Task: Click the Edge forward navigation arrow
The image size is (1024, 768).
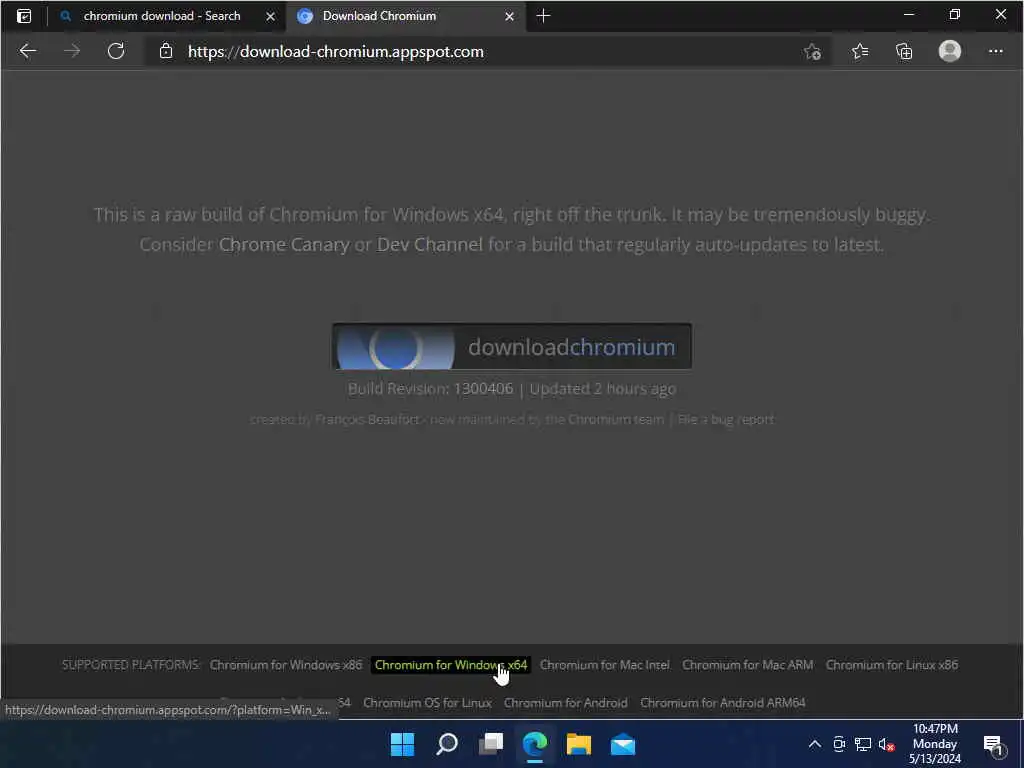Action: [72, 51]
